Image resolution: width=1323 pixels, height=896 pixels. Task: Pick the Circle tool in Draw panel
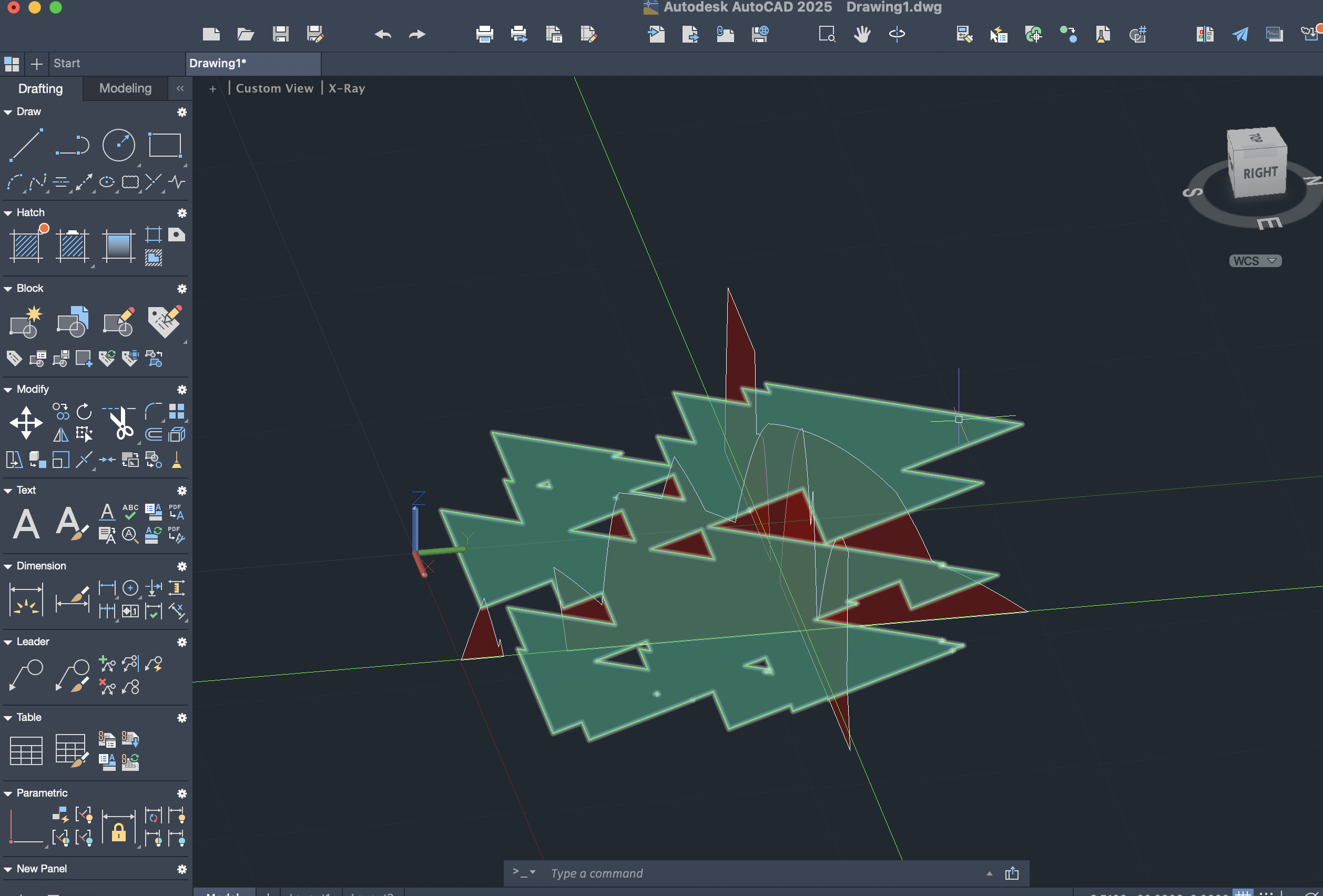tap(118, 145)
